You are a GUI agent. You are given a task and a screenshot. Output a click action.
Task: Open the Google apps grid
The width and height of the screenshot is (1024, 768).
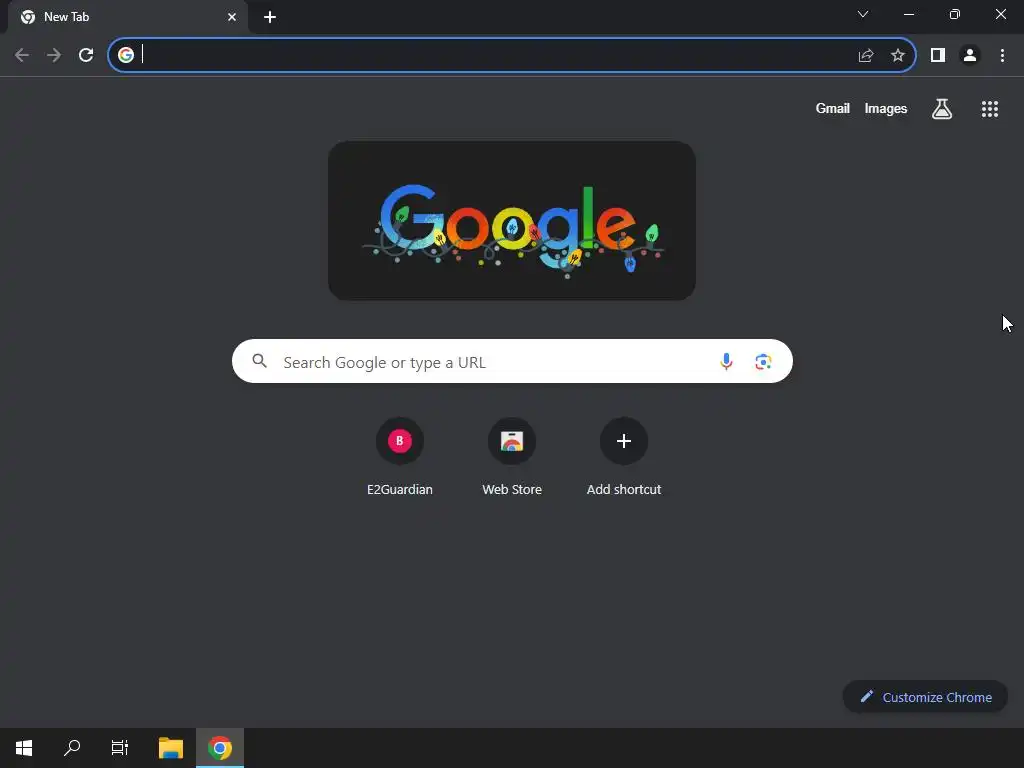click(990, 109)
